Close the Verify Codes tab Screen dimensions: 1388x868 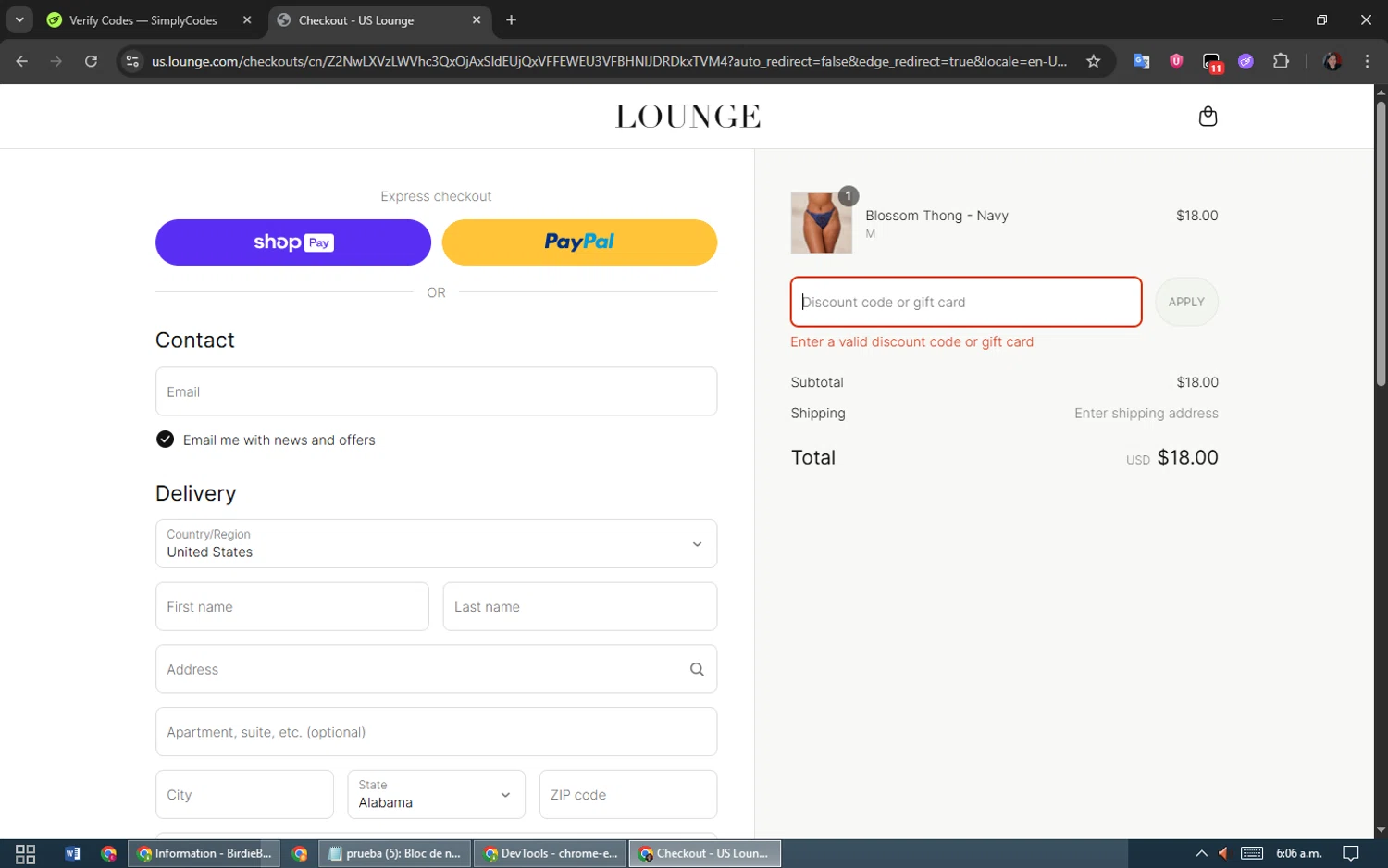click(x=247, y=20)
